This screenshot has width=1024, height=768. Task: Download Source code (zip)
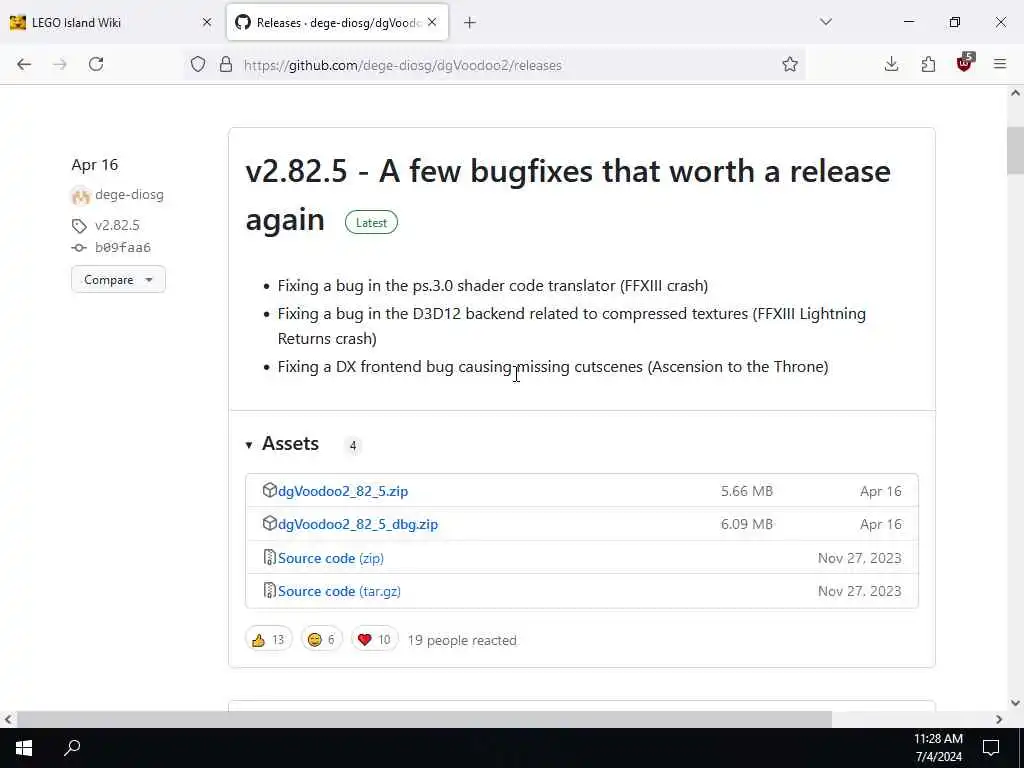coord(331,558)
